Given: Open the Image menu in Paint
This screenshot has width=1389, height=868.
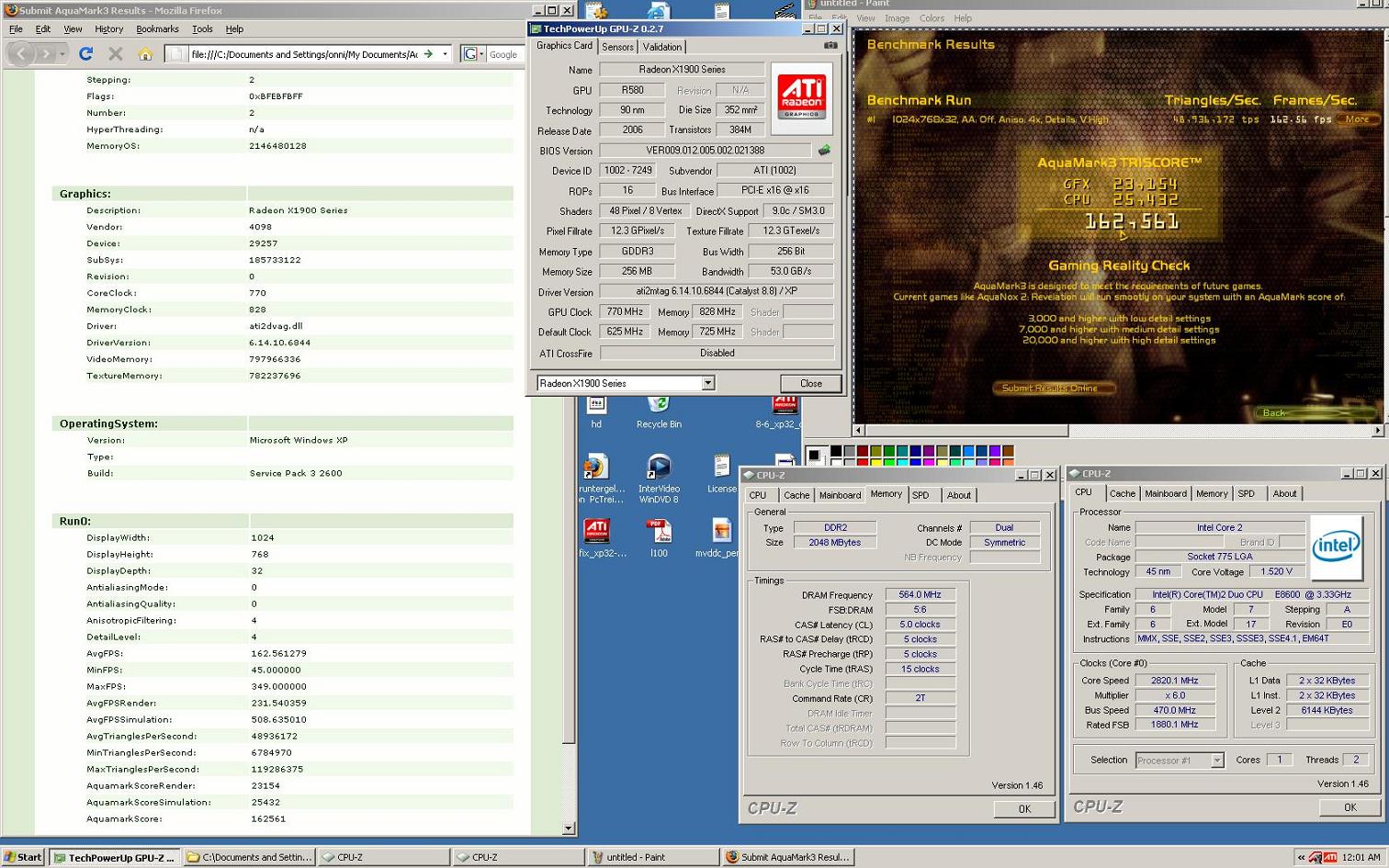Looking at the screenshot, I should (x=897, y=18).
